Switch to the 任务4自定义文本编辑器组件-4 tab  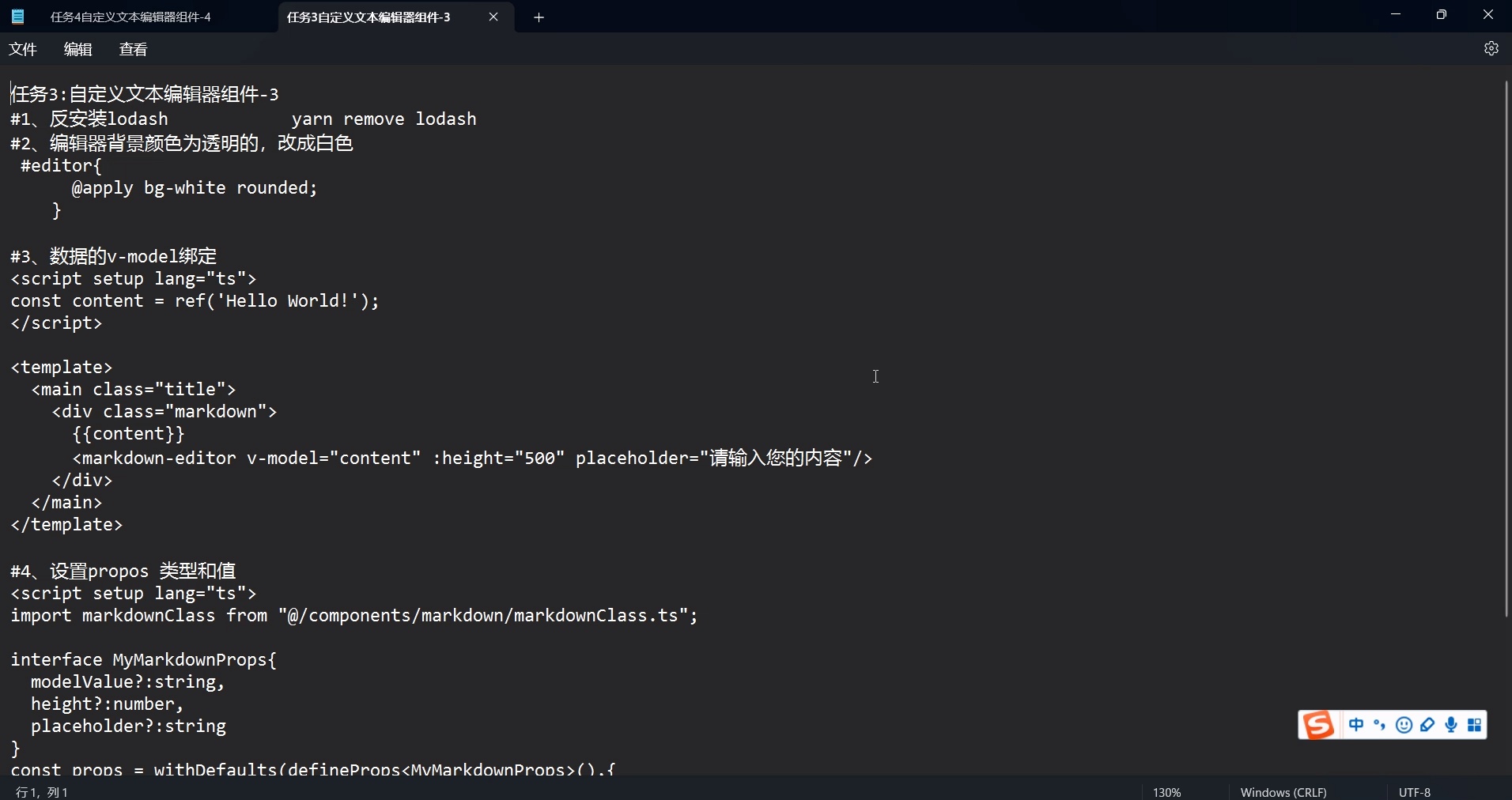pos(131,17)
